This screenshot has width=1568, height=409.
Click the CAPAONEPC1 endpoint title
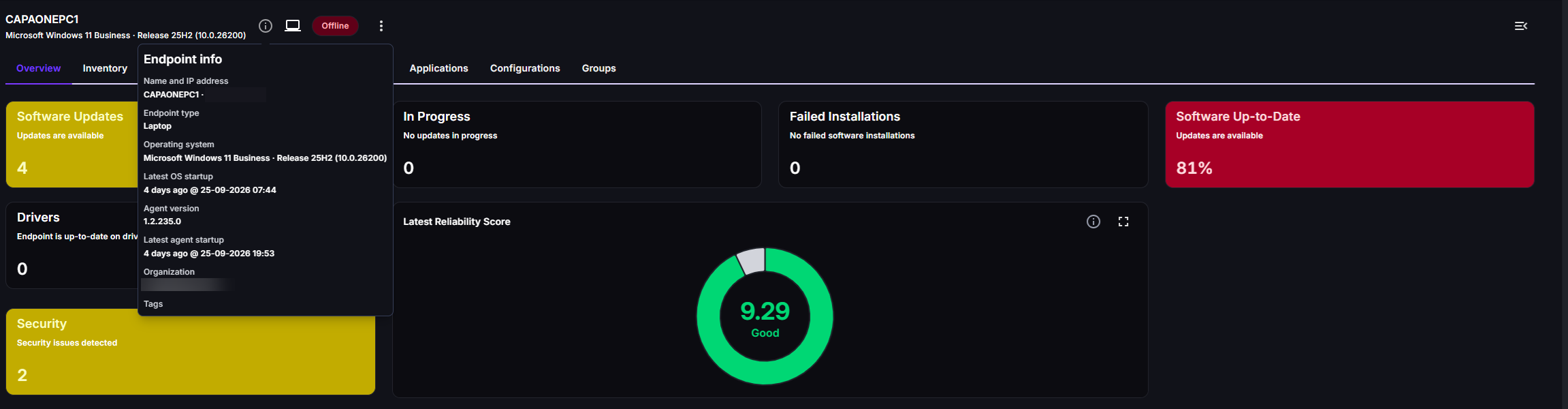click(42, 19)
